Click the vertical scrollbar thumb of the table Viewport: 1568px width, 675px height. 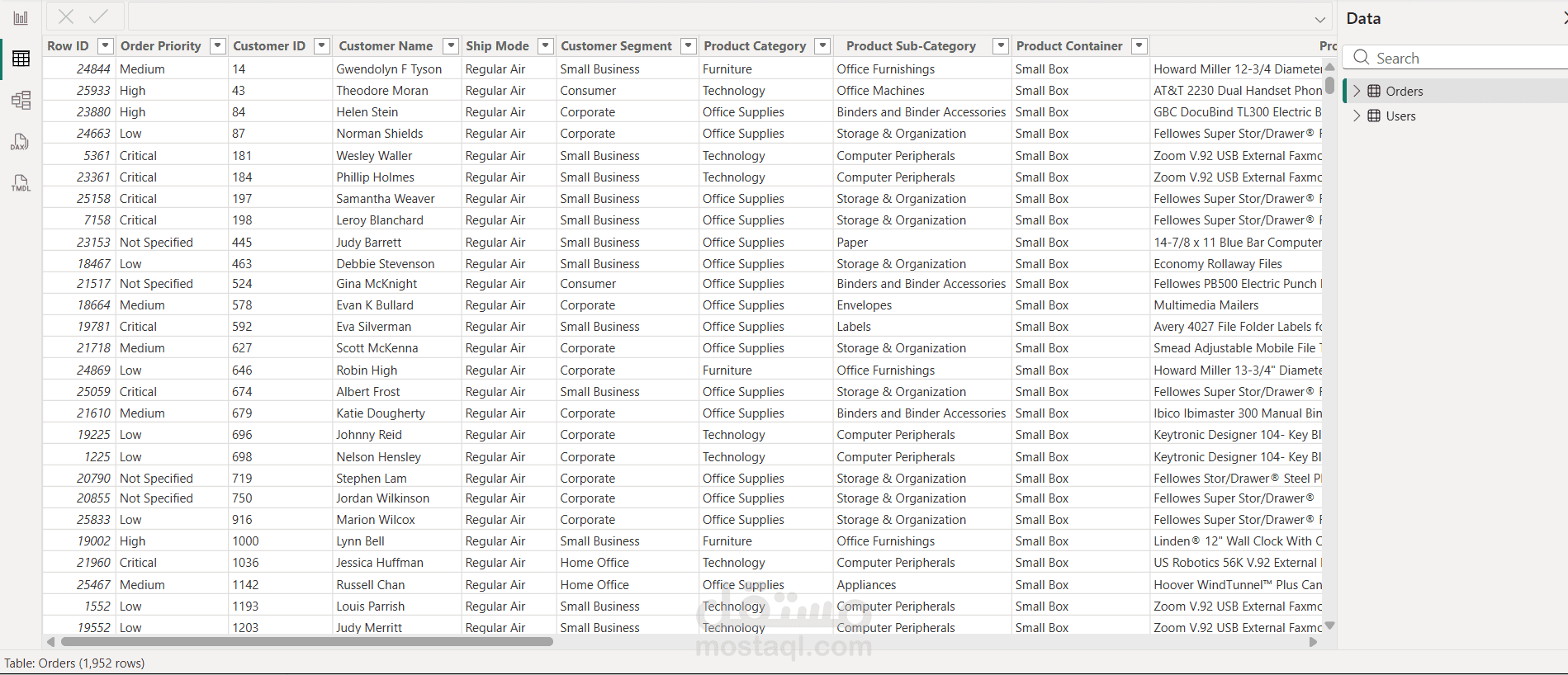(1329, 84)
